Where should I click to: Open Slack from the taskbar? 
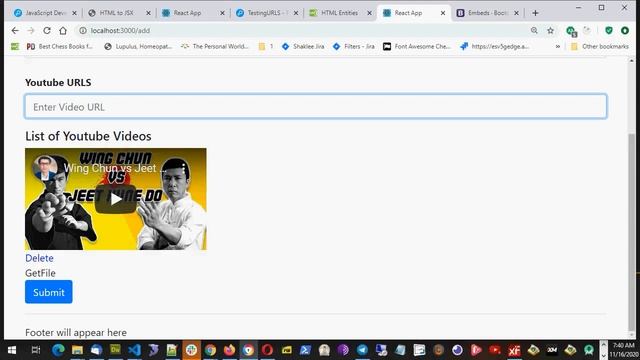[191, 350]
